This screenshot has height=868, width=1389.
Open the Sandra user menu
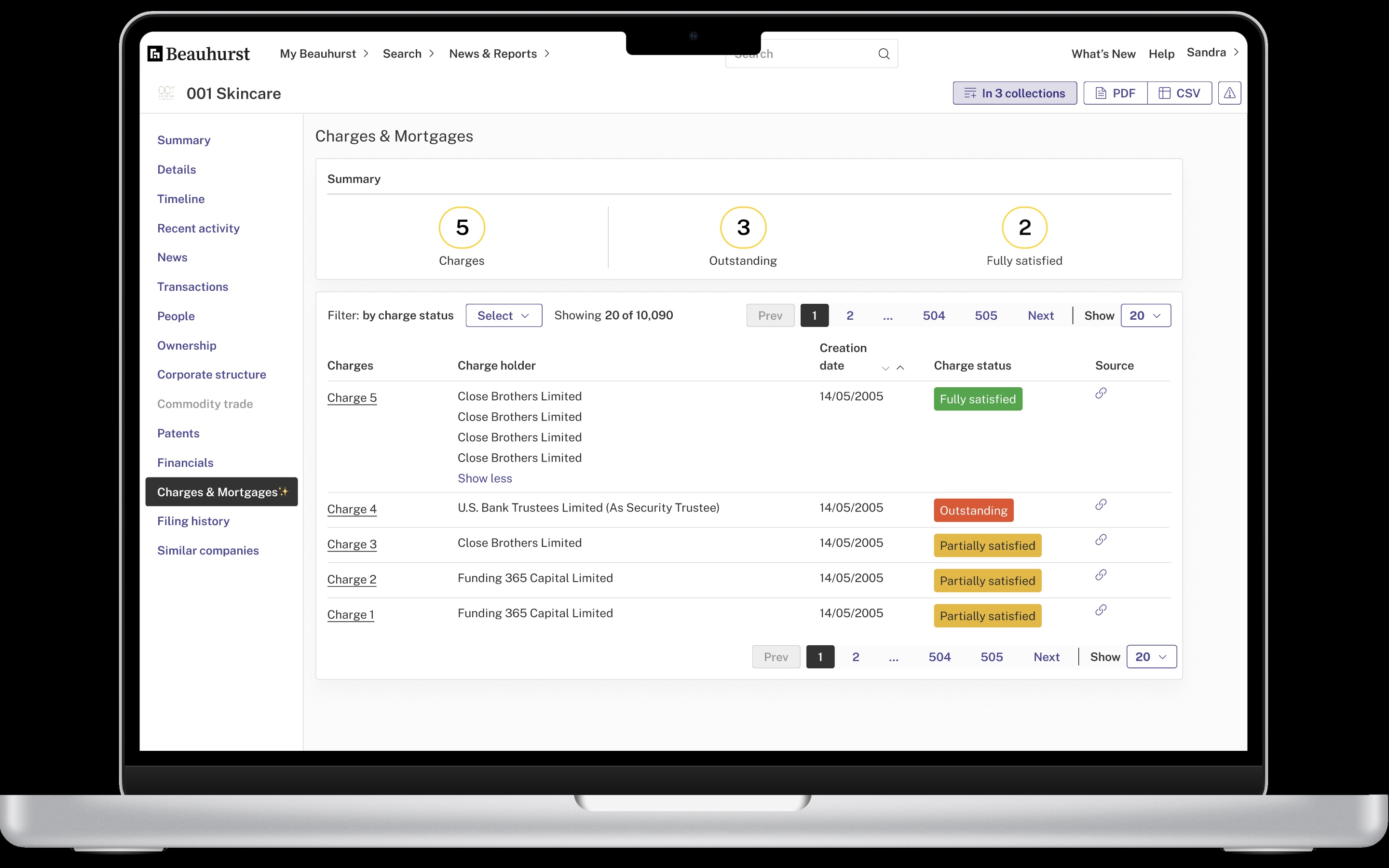[x=1212, y=53]
